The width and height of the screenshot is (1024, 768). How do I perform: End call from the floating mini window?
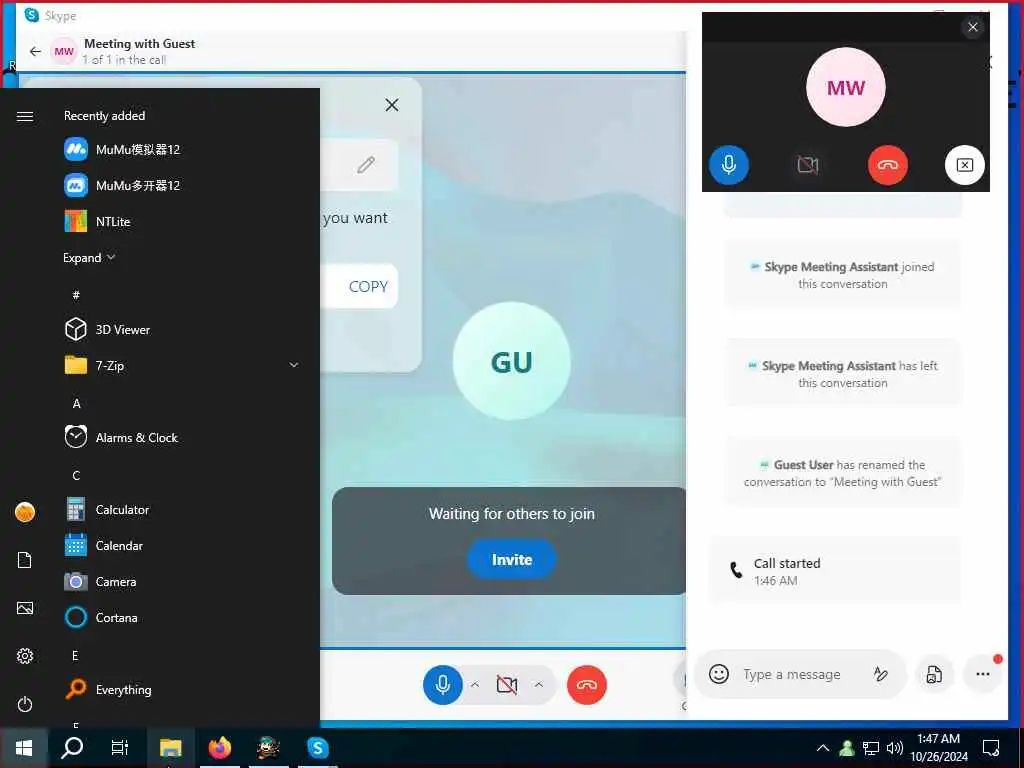888,165
